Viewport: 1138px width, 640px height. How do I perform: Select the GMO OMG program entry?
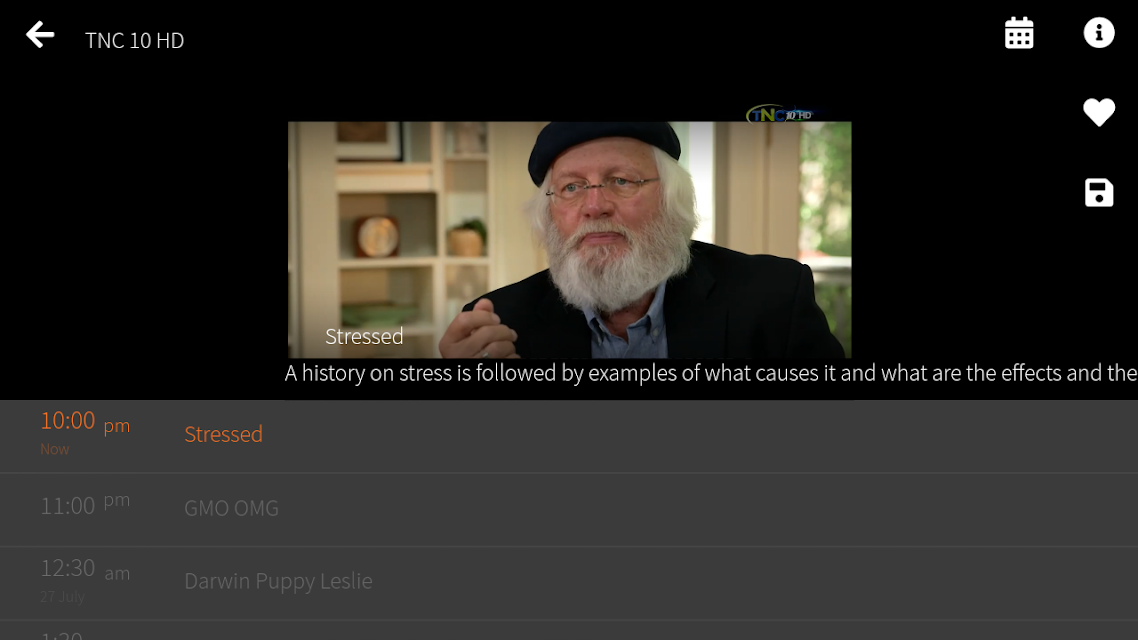(232, 508)
